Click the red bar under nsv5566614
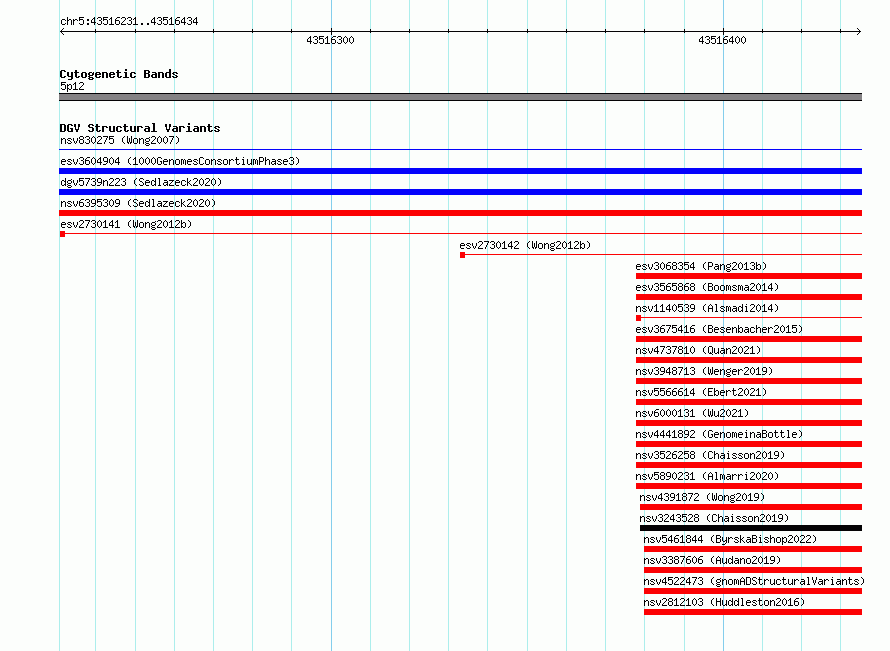The image size is (890, 651). click(x=749, y=402)
